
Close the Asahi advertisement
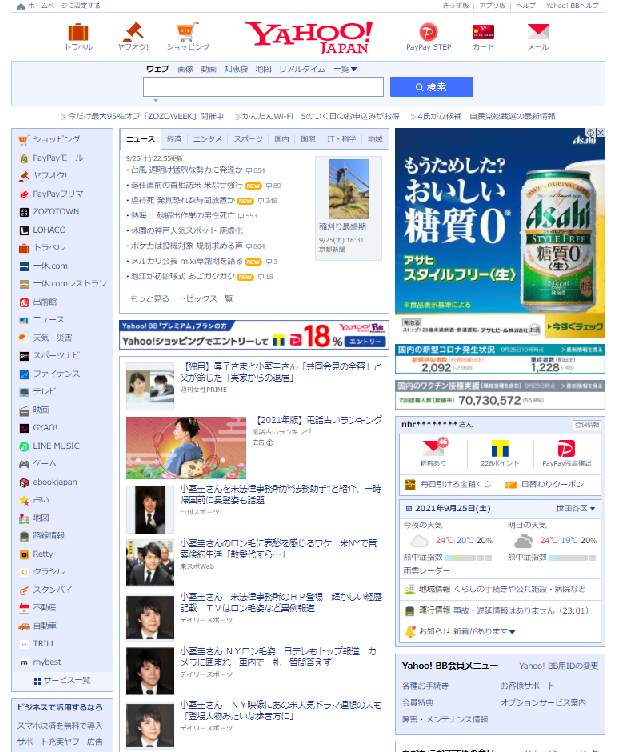tap(600, 132)
